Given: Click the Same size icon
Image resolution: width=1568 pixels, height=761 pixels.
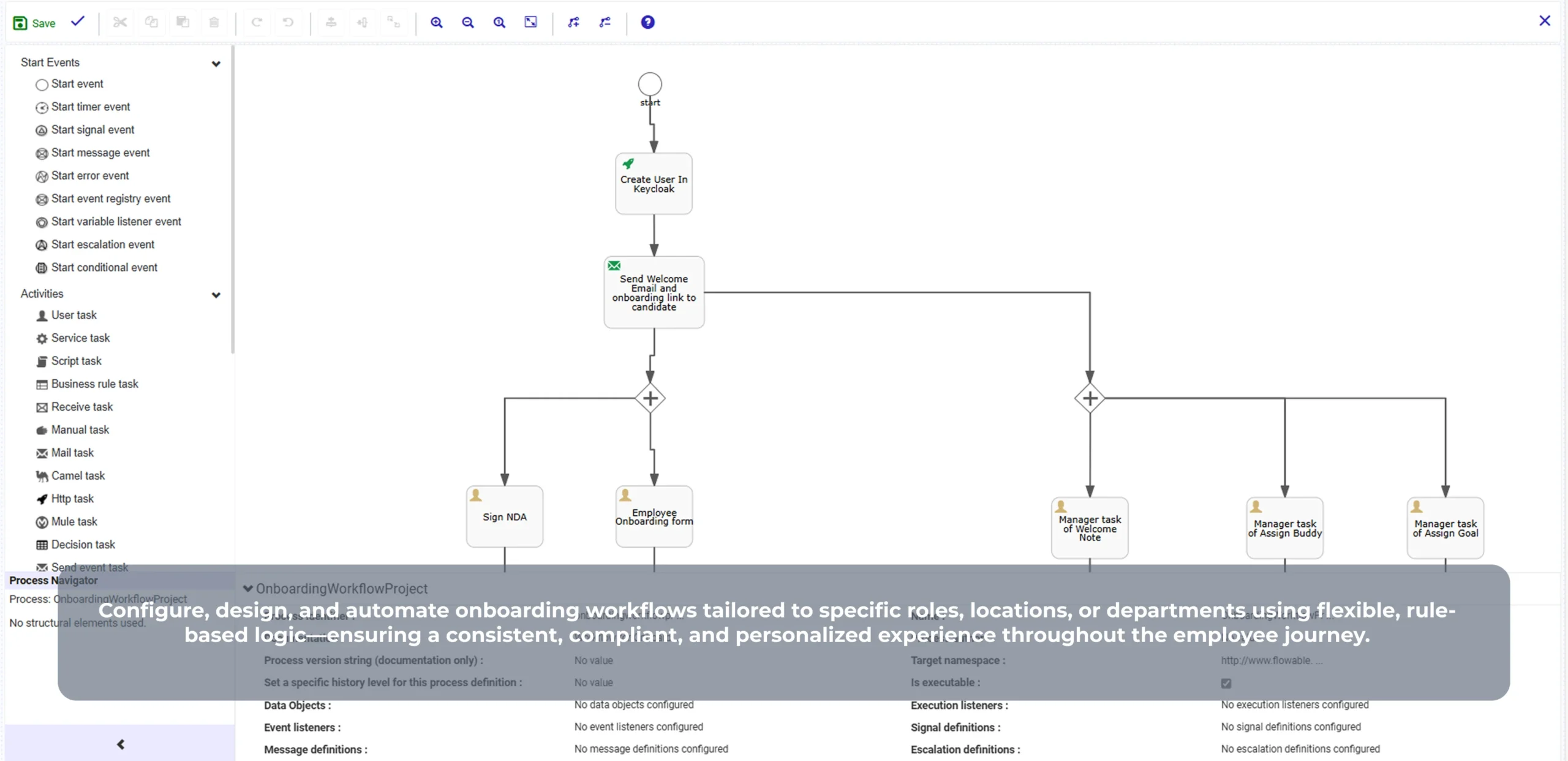Looking at the screenshot, I should tap(393, 22).
